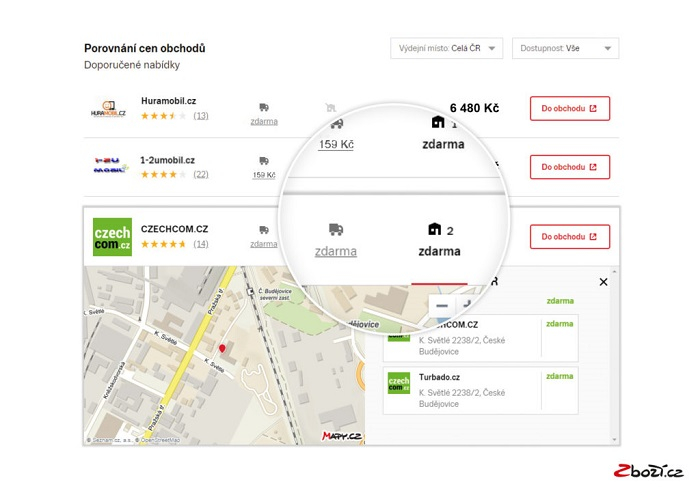Screen dimensions: 700x493
Task: Click the 1-2umobil.cz shop logo
Action: point(110,167)
